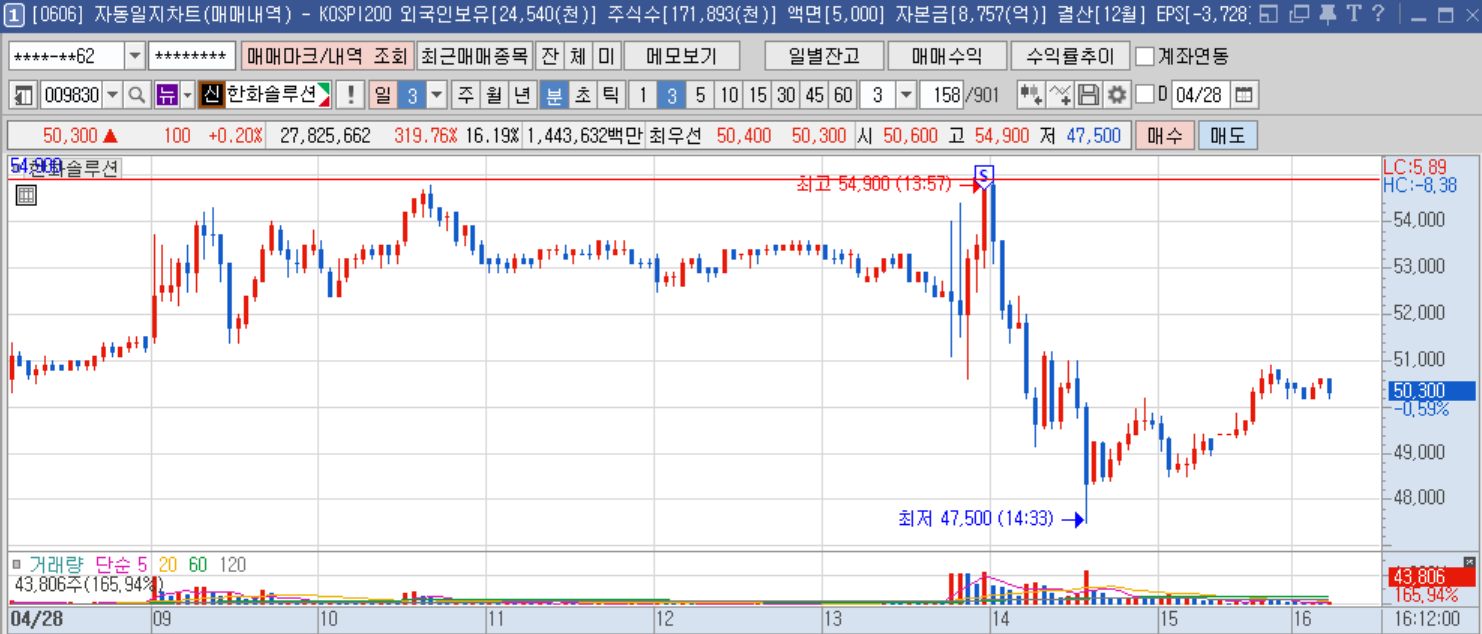Image resolution: width=1482 pixels, height=634 pixels.
Task: Click the T font size icon
Action: pos(1354,14)
